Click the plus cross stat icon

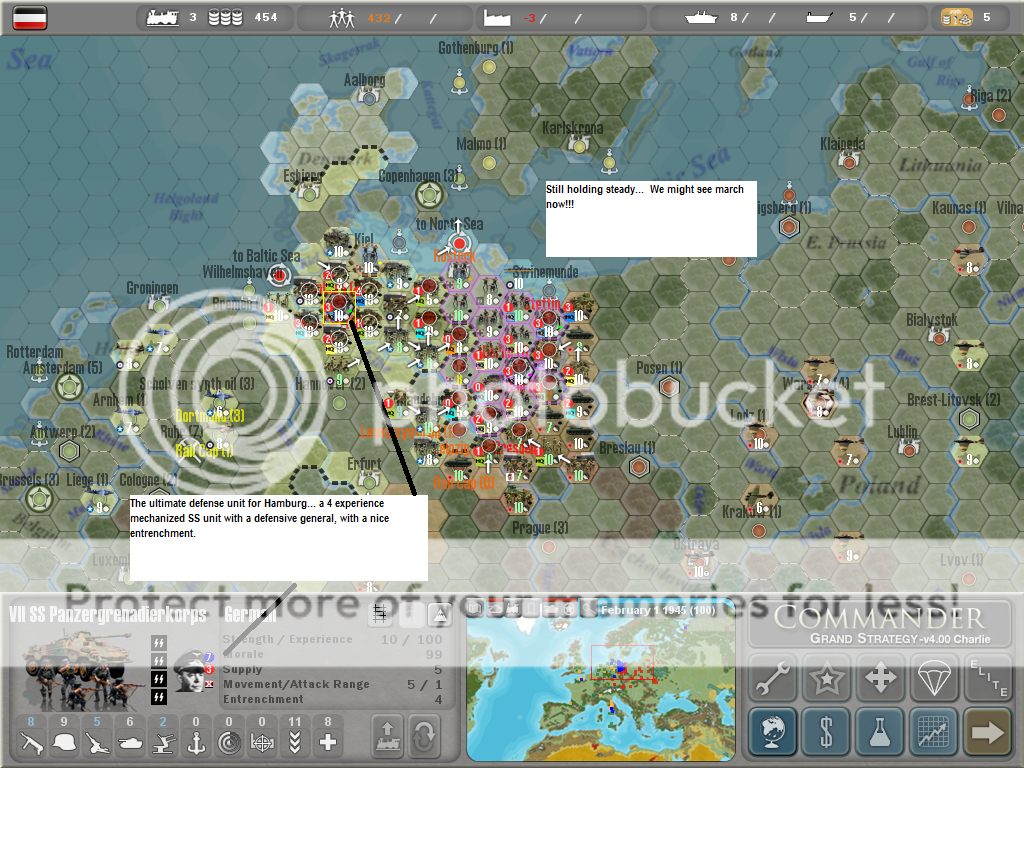[x=328, y=743]
